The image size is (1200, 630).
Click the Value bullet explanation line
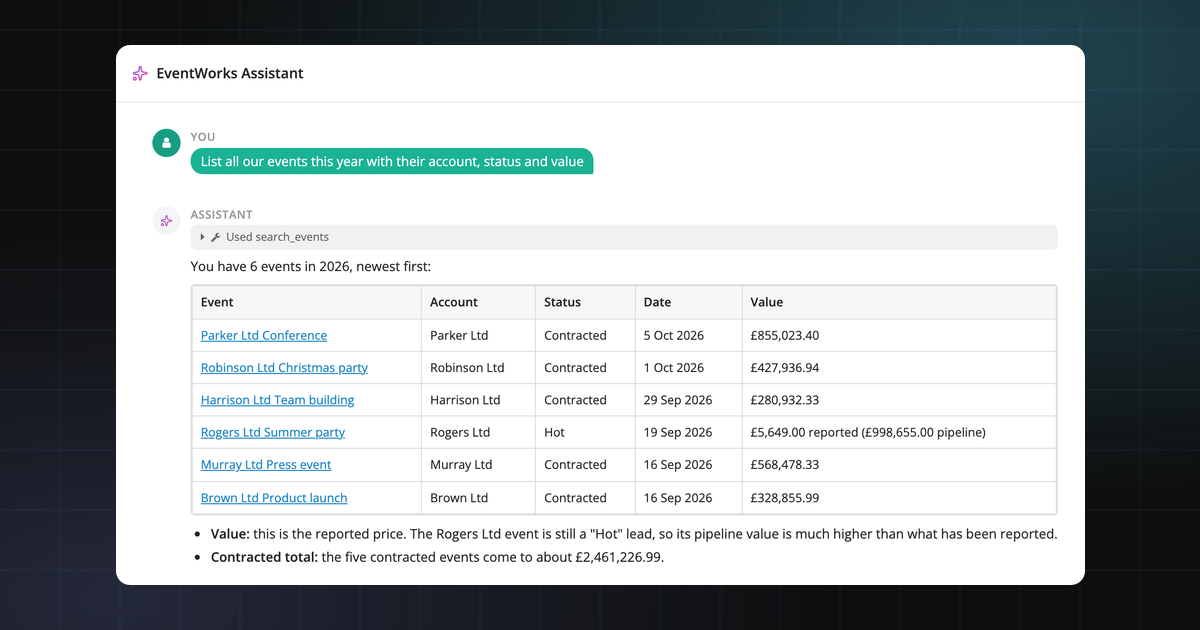(x=634, y=534)
